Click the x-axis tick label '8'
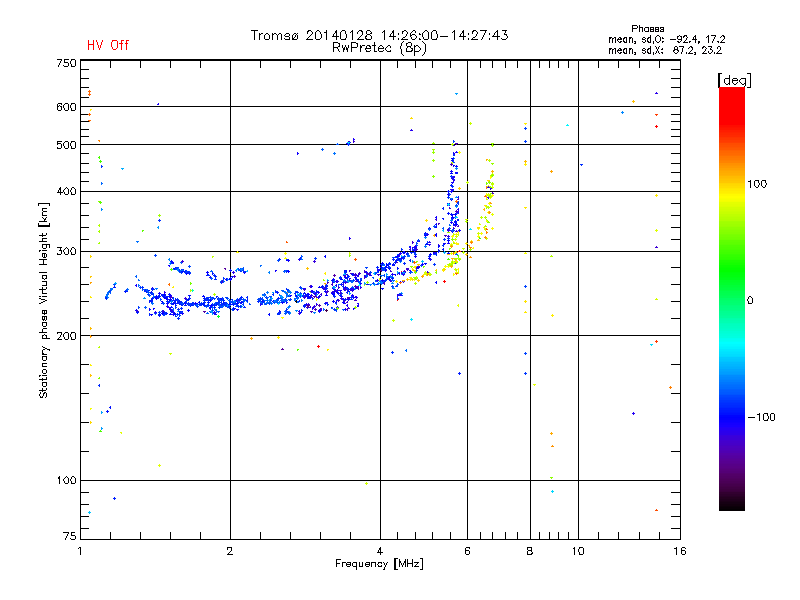Screen dimensions: 800x600 tap(530, 551)
